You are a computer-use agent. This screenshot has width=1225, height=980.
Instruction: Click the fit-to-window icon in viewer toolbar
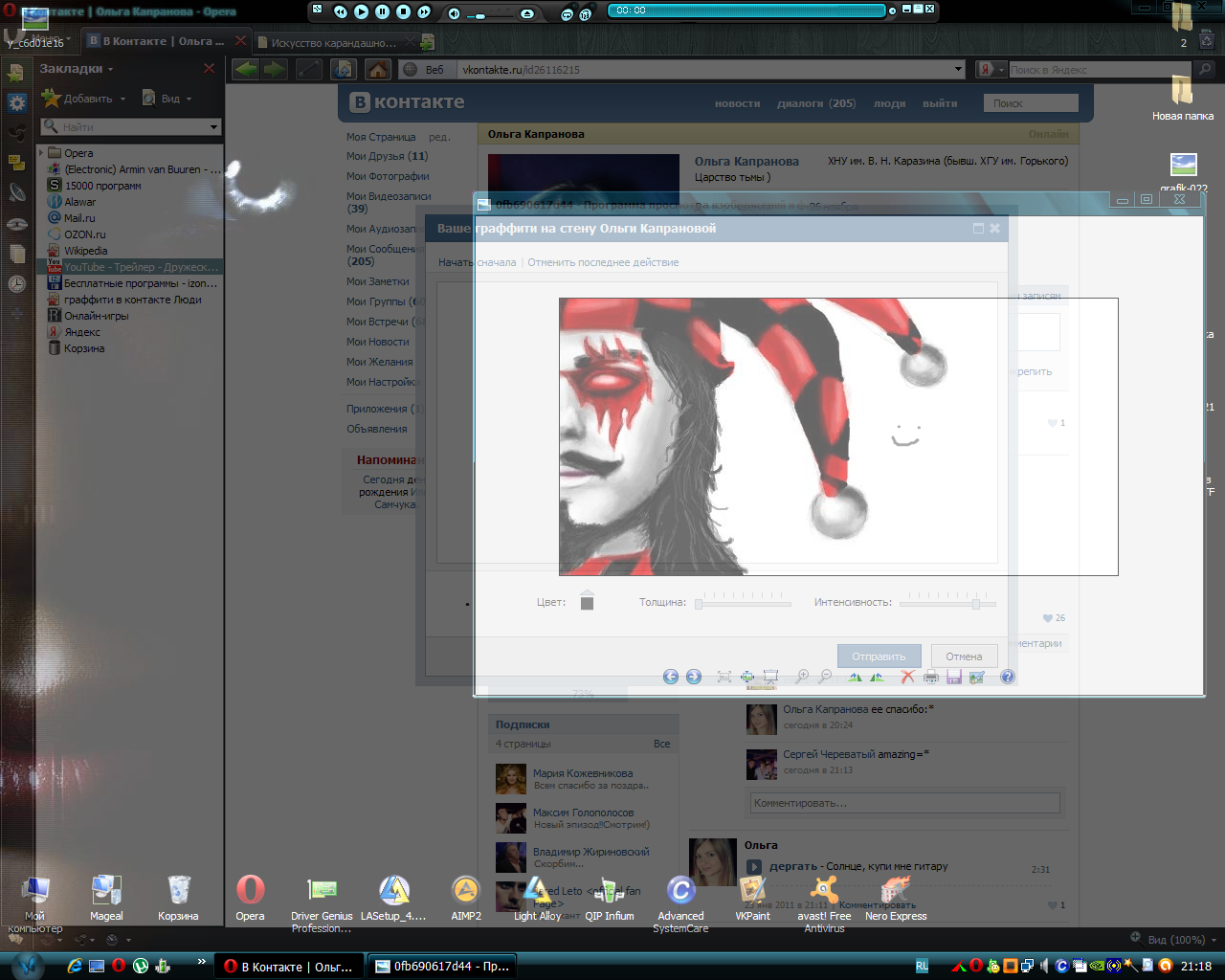tap(724, 677)
